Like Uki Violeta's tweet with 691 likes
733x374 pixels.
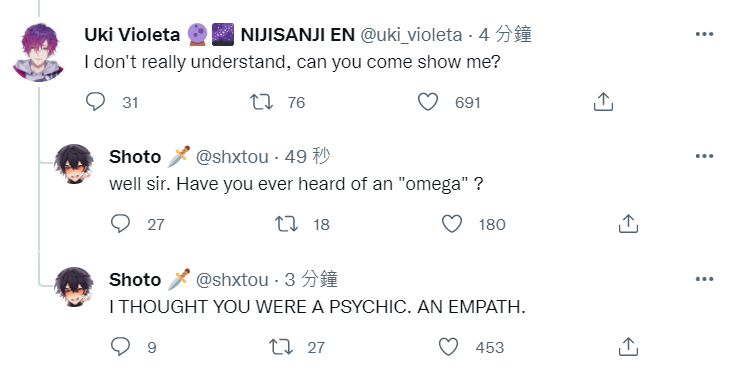428,102
